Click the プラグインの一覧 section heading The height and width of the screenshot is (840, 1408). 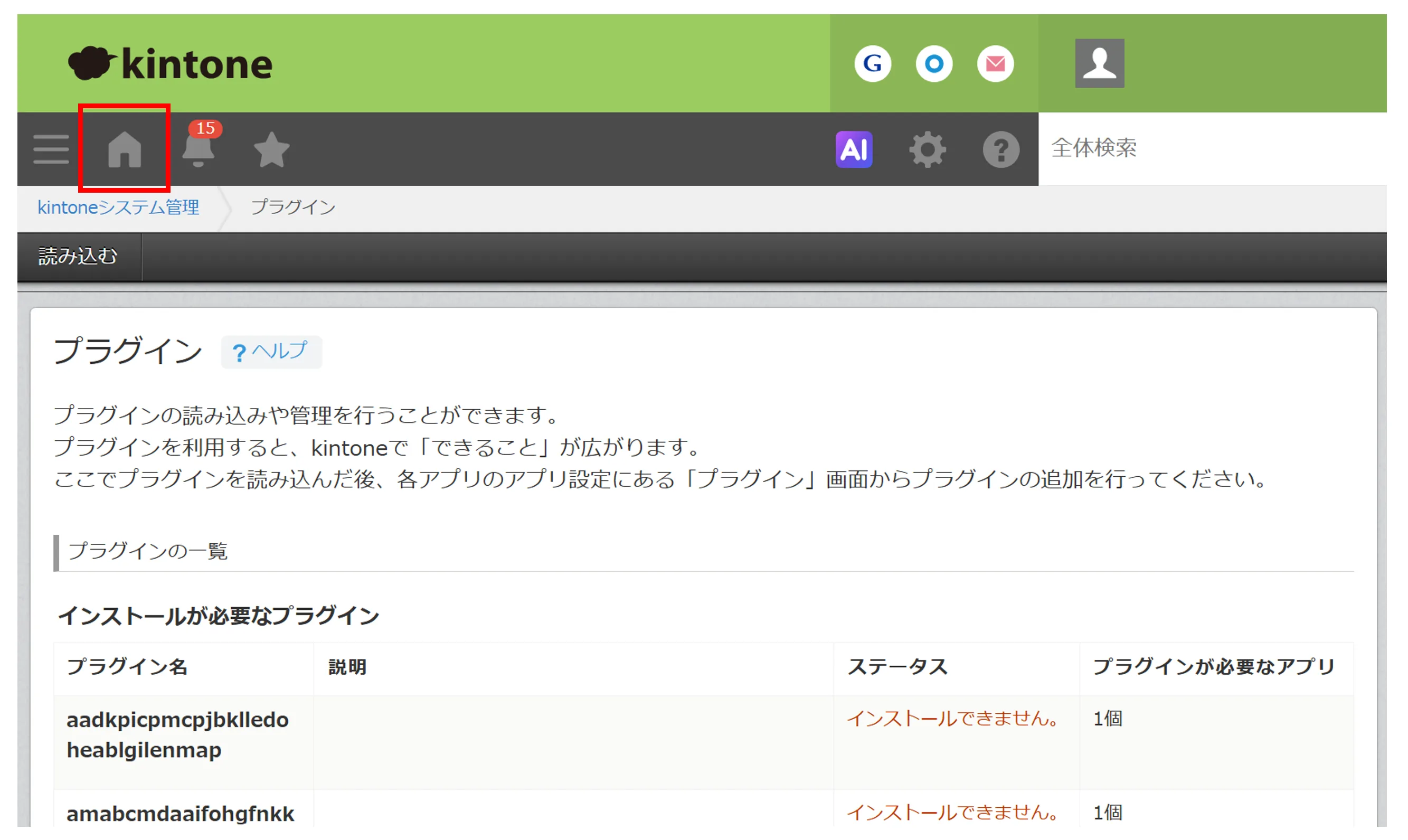pyautogui.click(x=148, y=551)
